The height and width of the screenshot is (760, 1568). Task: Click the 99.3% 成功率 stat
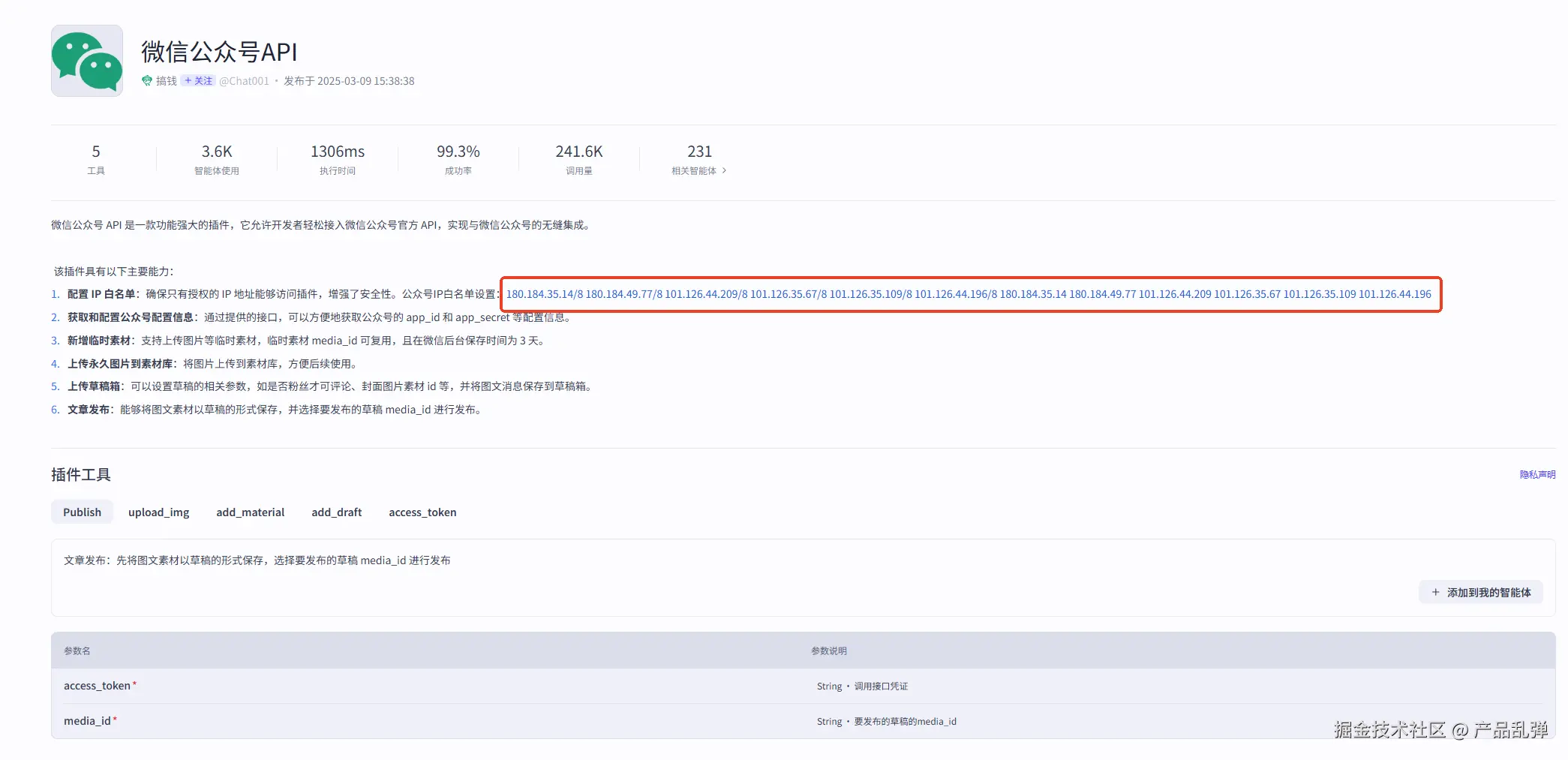[458, 160]
